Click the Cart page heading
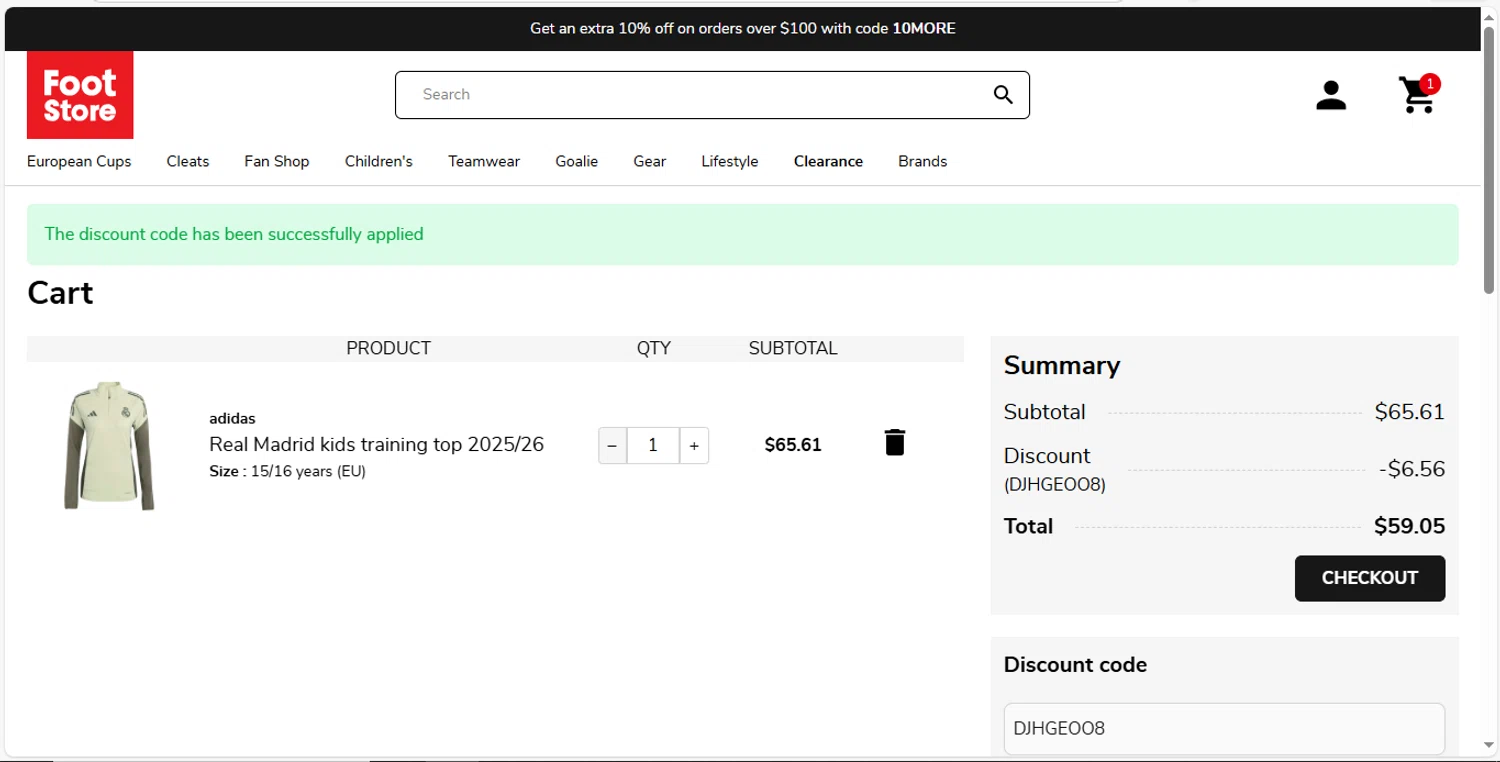Viewport: 1500px width, 762px height. point(60,293)
